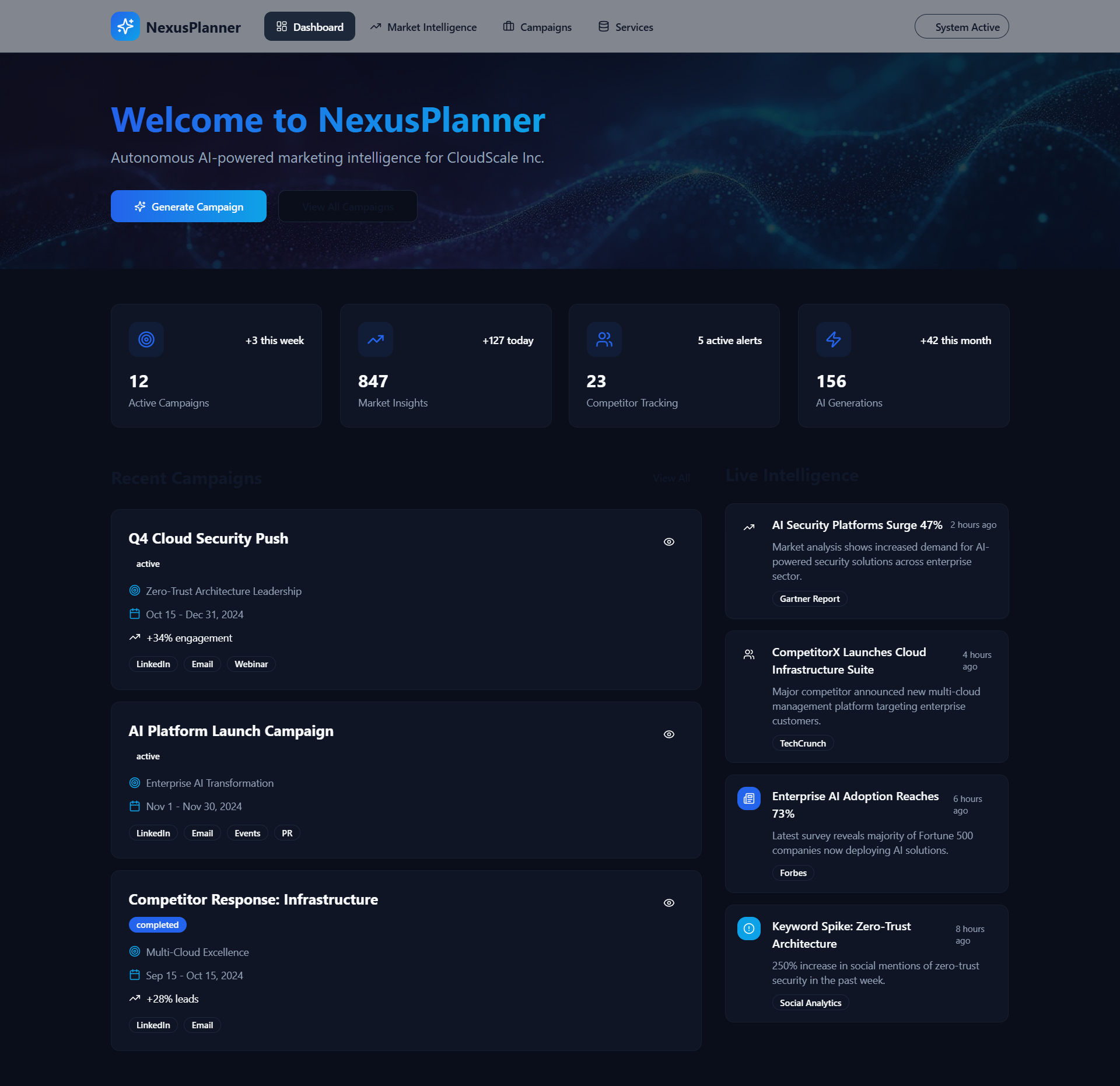Click the NexusPlanner sparkle logo icon
Image resolution: width=1120 pixels, height=1086 pixels.
click(x=125, y=26)
